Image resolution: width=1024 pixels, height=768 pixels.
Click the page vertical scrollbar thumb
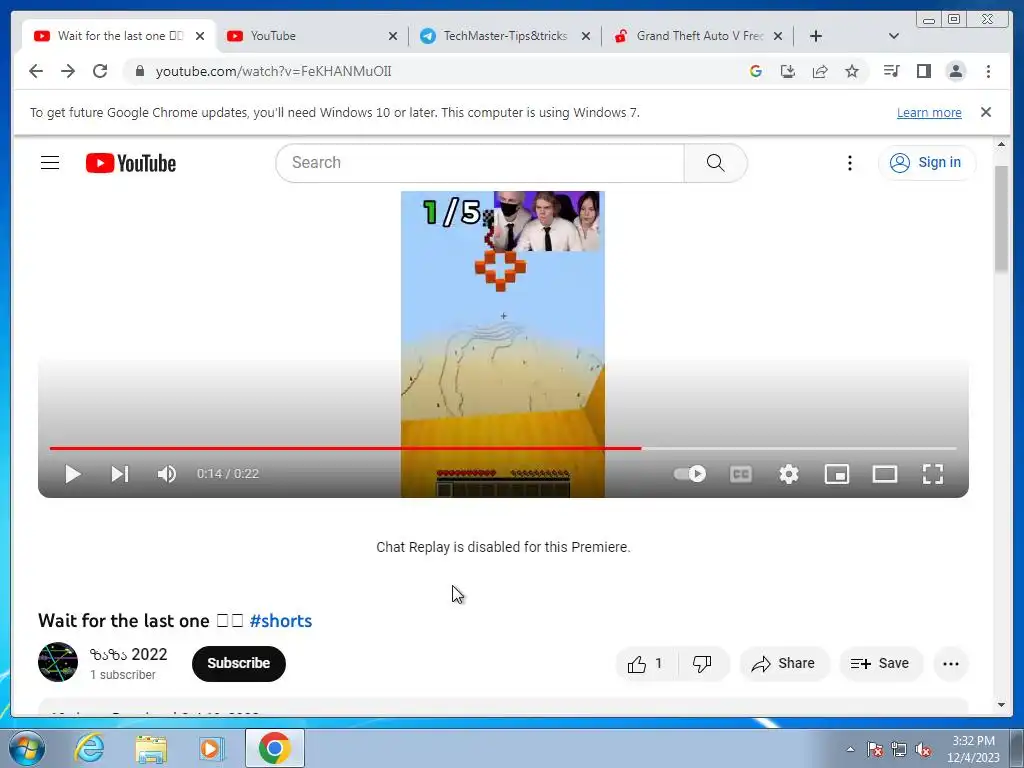(x=1001, y=218)
